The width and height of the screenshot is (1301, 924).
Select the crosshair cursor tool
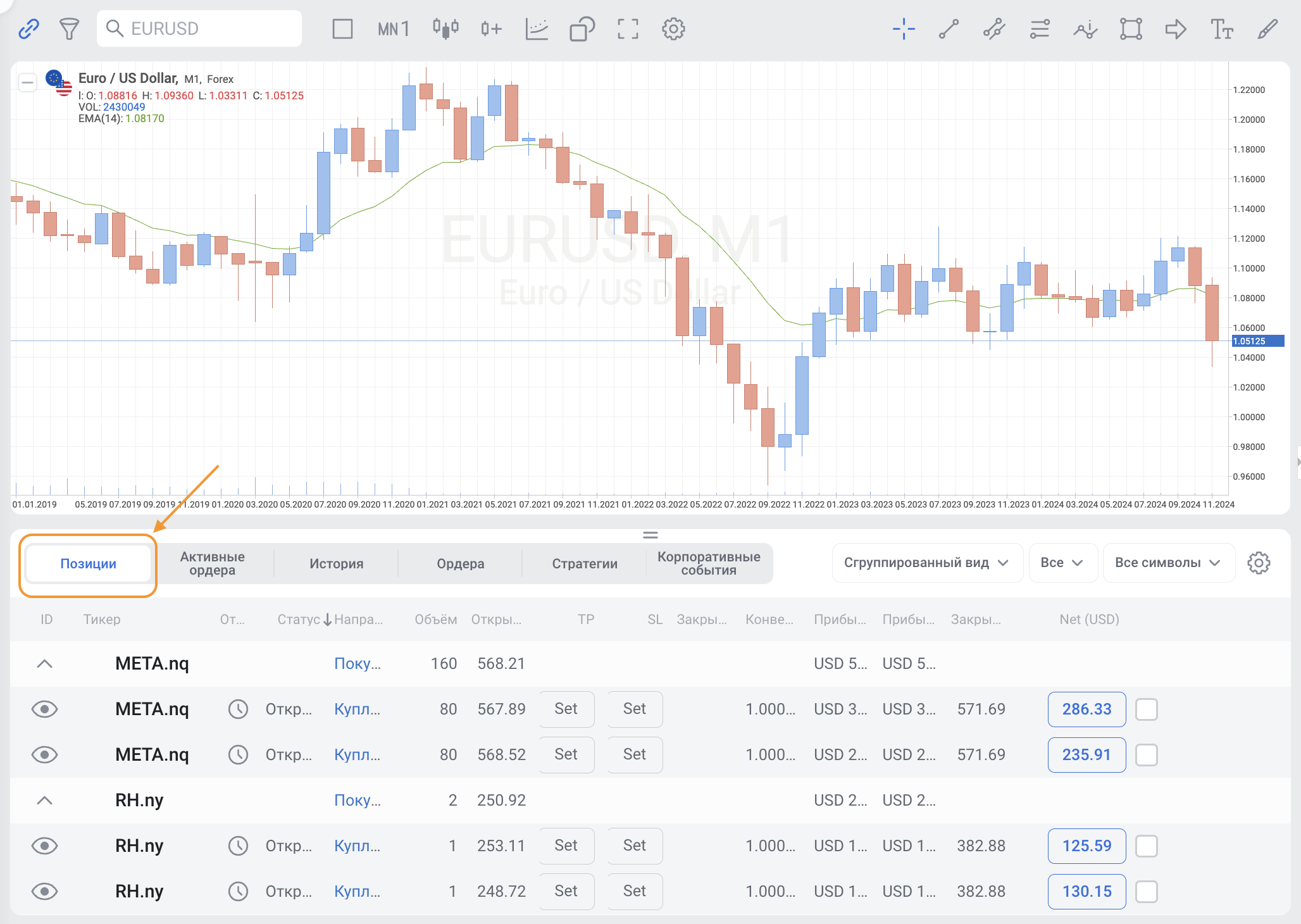click(x=904, y=29)
